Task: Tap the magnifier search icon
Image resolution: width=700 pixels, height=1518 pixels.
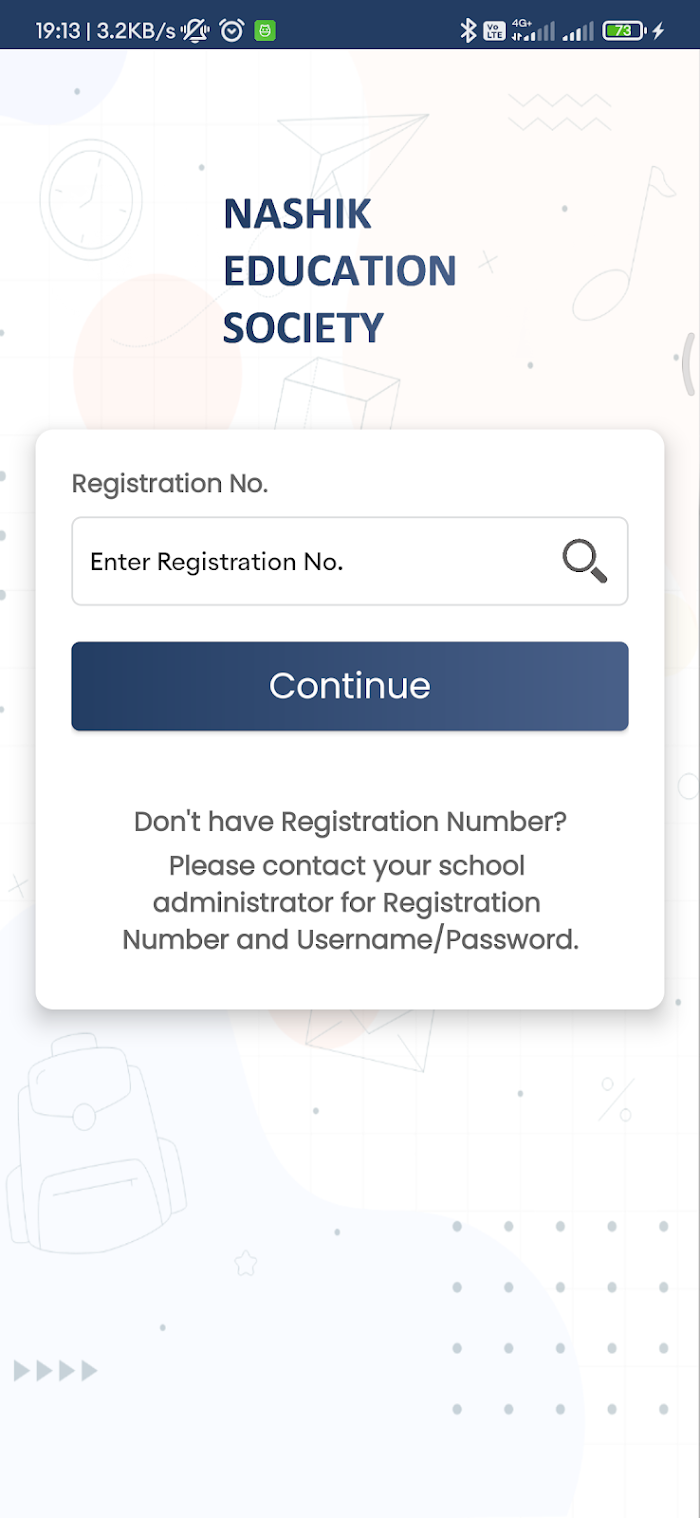Action: 585,561
